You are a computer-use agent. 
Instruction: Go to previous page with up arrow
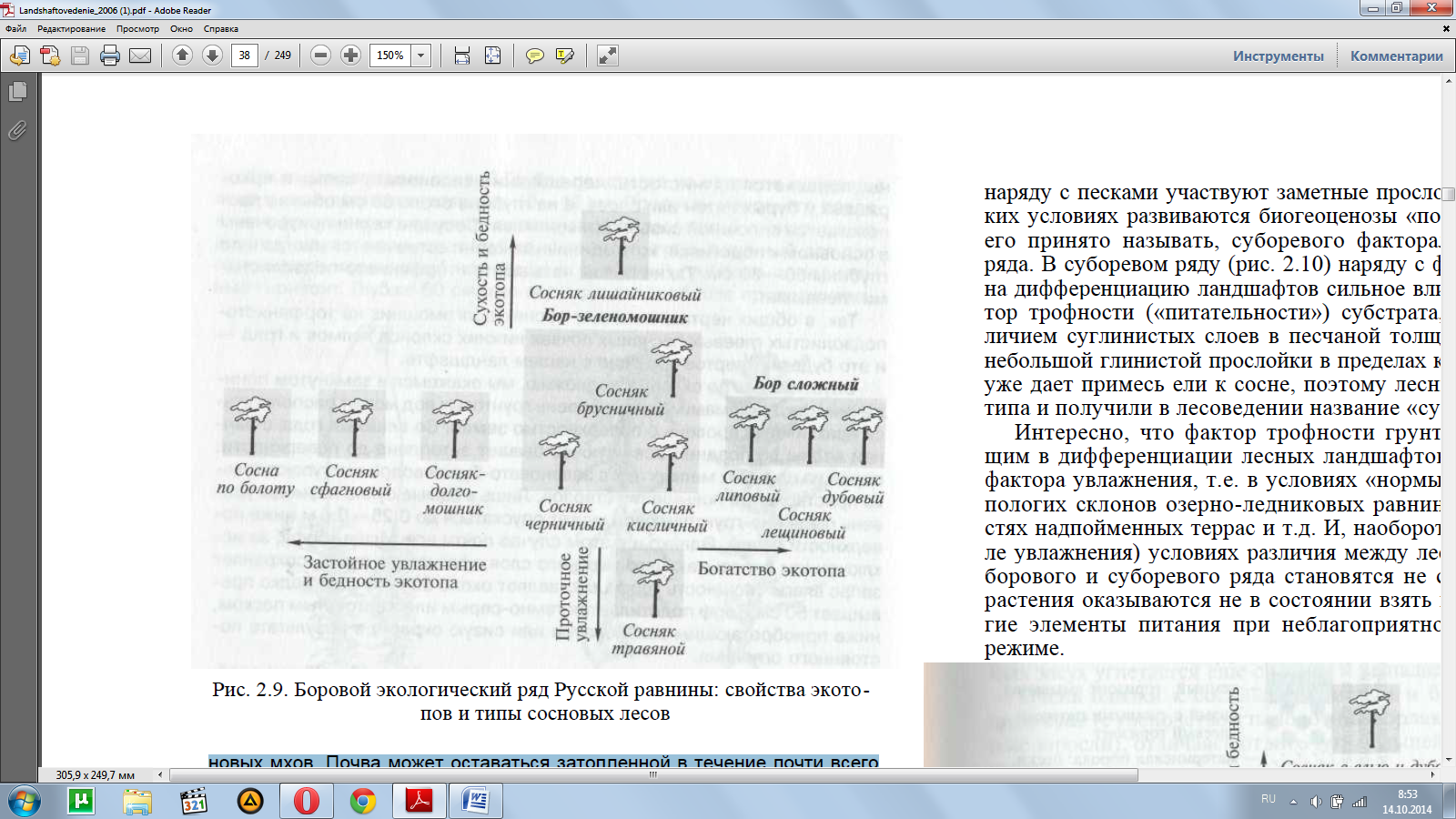click(x=182, y=56)
